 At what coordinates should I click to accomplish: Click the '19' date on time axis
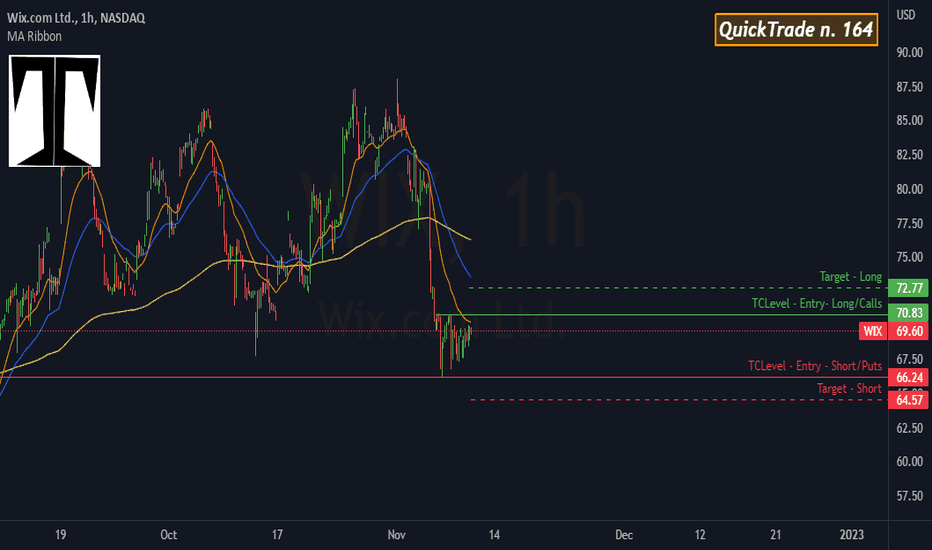click(61, 535)
